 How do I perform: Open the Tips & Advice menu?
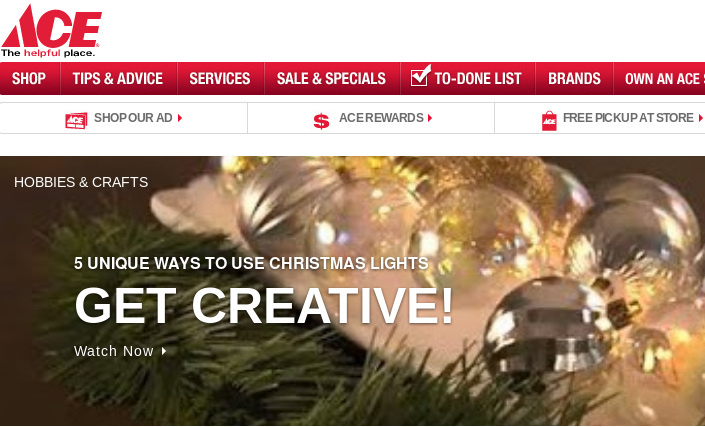tap(119, 79)
